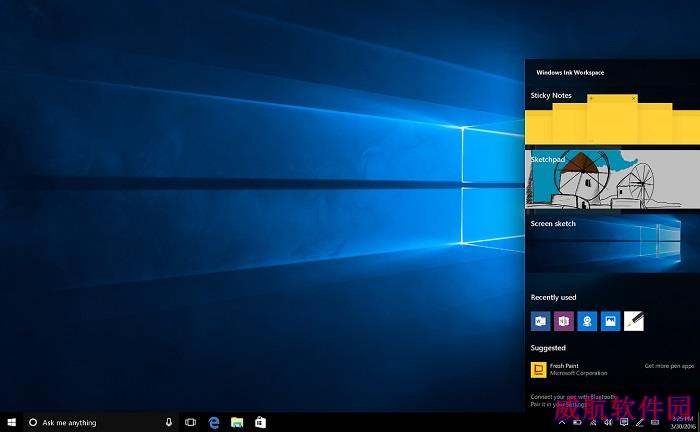700x432 pixels.
Task: Open the Sticky Notes tile
Action: (x=612, y=117)
